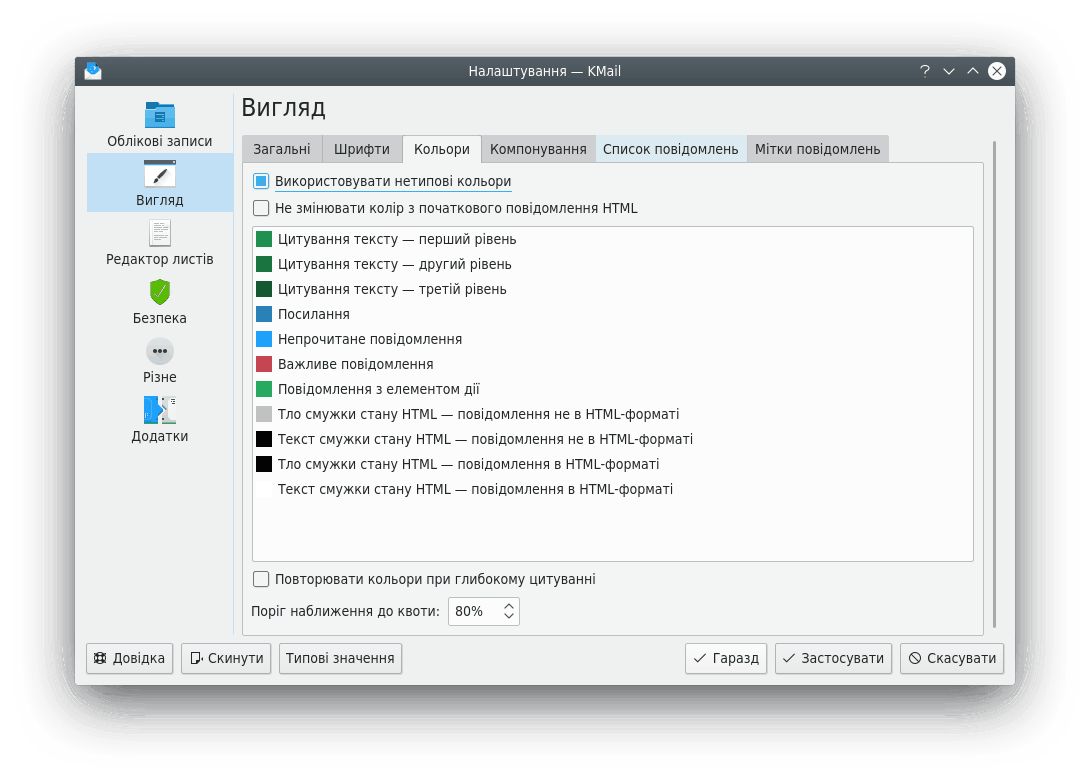Image resolution: width=1090 pixels, height=778 pixels.
Task: Open the Додатки plugins icon
Action: pos(160,410)
